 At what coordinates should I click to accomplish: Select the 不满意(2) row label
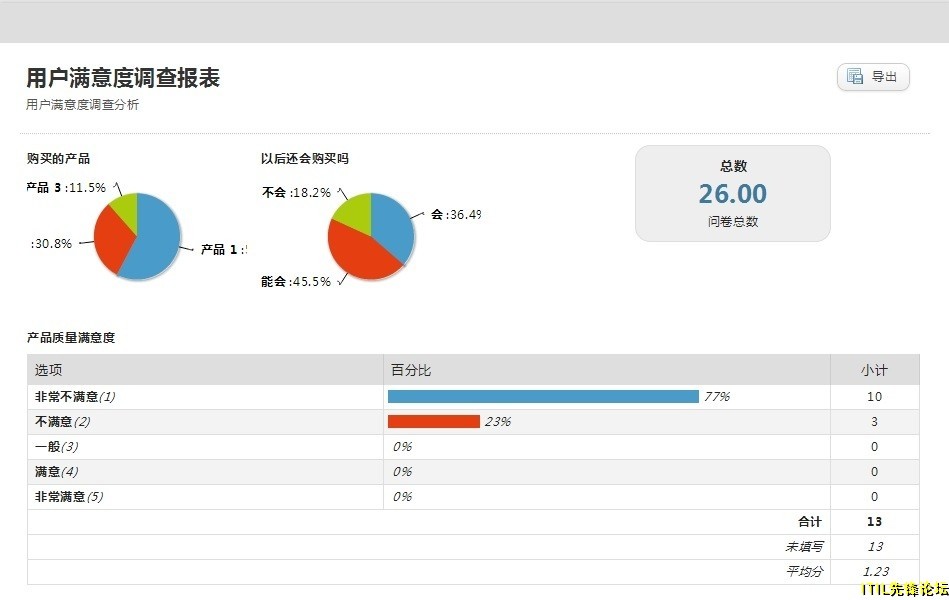62,422
